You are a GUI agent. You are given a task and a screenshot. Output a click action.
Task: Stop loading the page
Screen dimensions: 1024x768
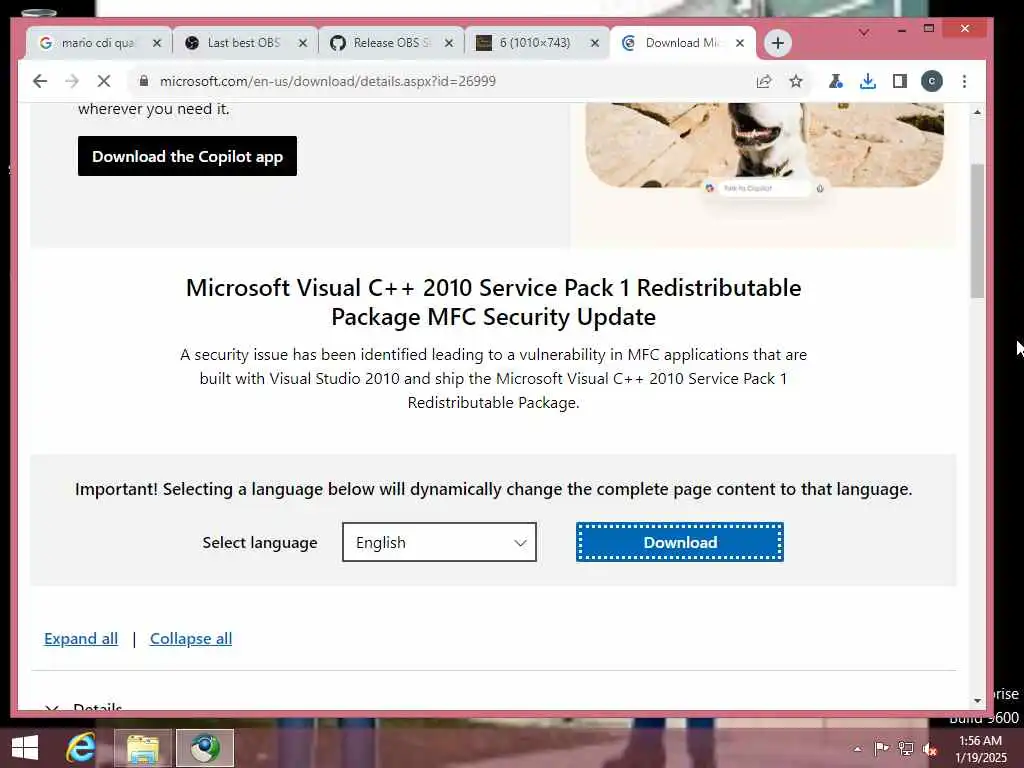pyautogui.click(x=104, y=81)
